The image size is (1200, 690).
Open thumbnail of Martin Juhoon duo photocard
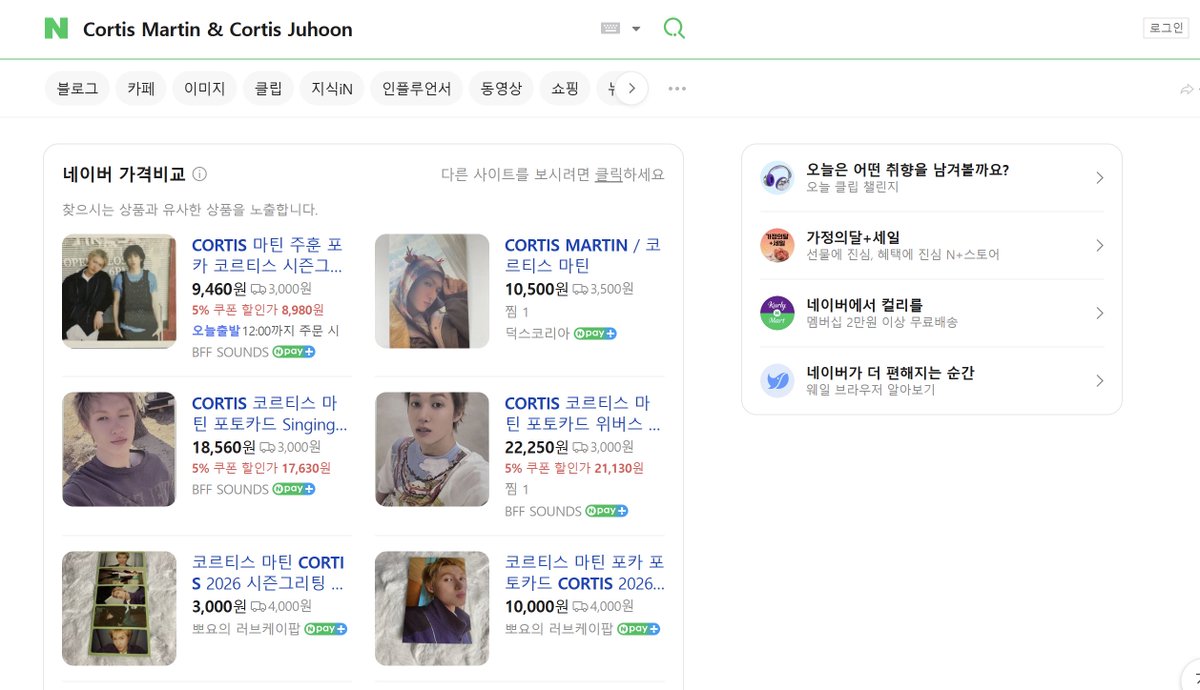point(119,291)
